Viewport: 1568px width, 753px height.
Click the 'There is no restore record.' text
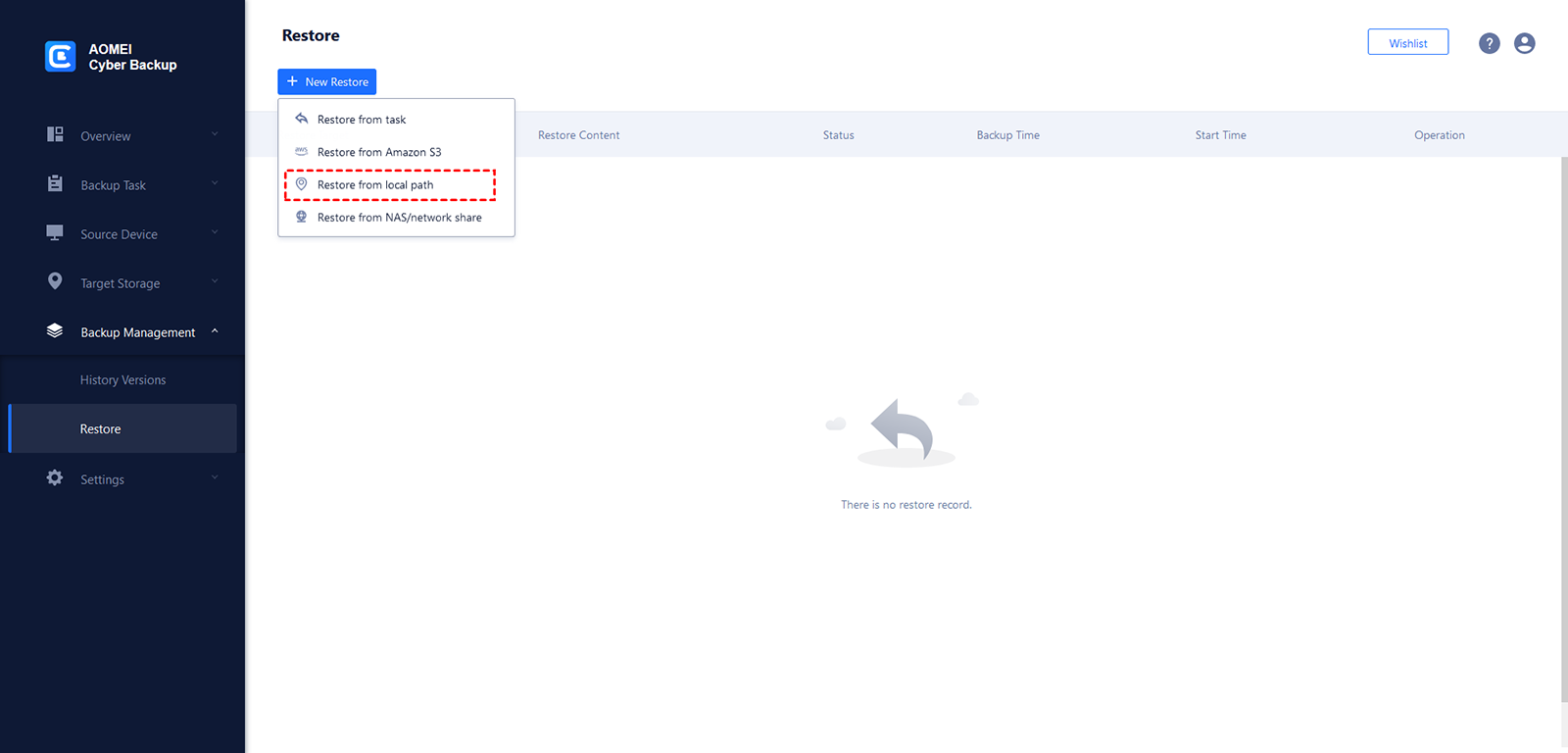pyautogui.click(x=906, y=505)
